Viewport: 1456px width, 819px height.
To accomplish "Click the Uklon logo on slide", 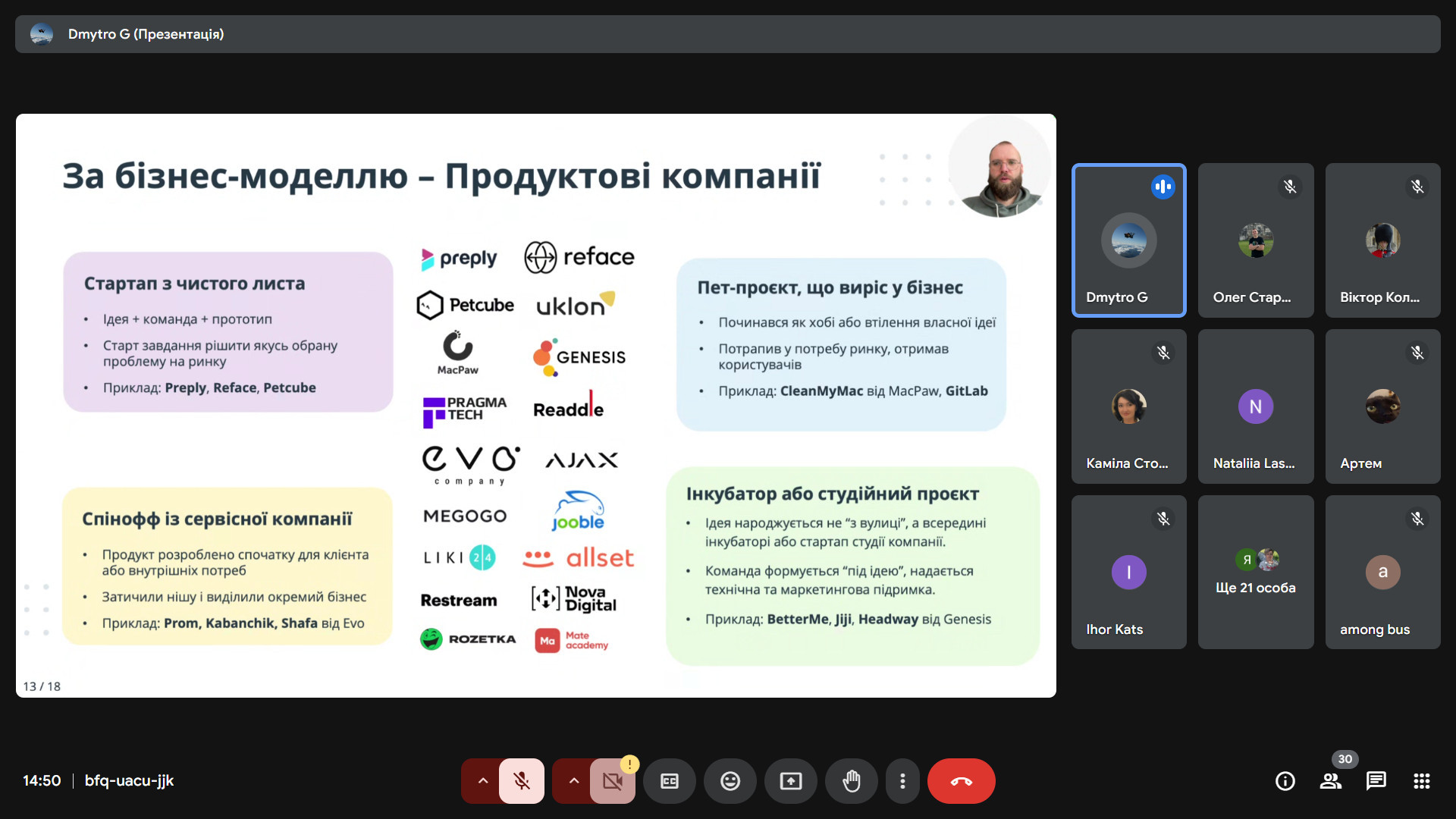I will click(x=576, y=305).
